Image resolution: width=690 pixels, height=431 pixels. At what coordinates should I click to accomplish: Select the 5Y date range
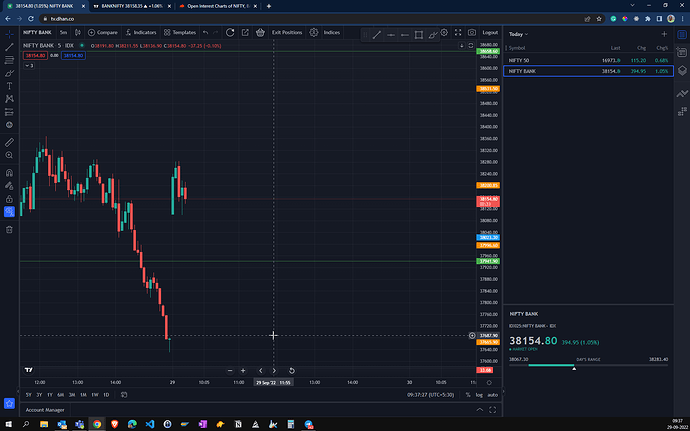pyautogui.click(x=29, y=395)
